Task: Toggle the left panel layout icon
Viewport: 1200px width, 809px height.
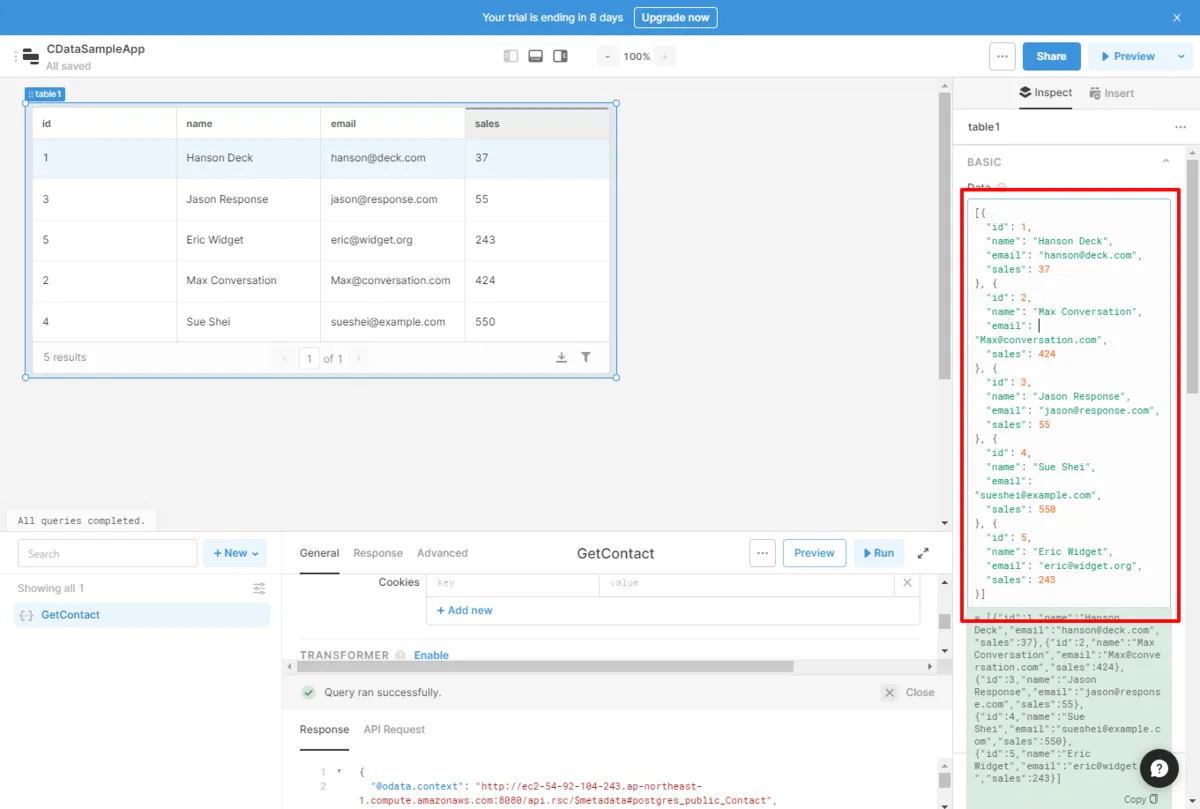Action: (x=511, y=56)
